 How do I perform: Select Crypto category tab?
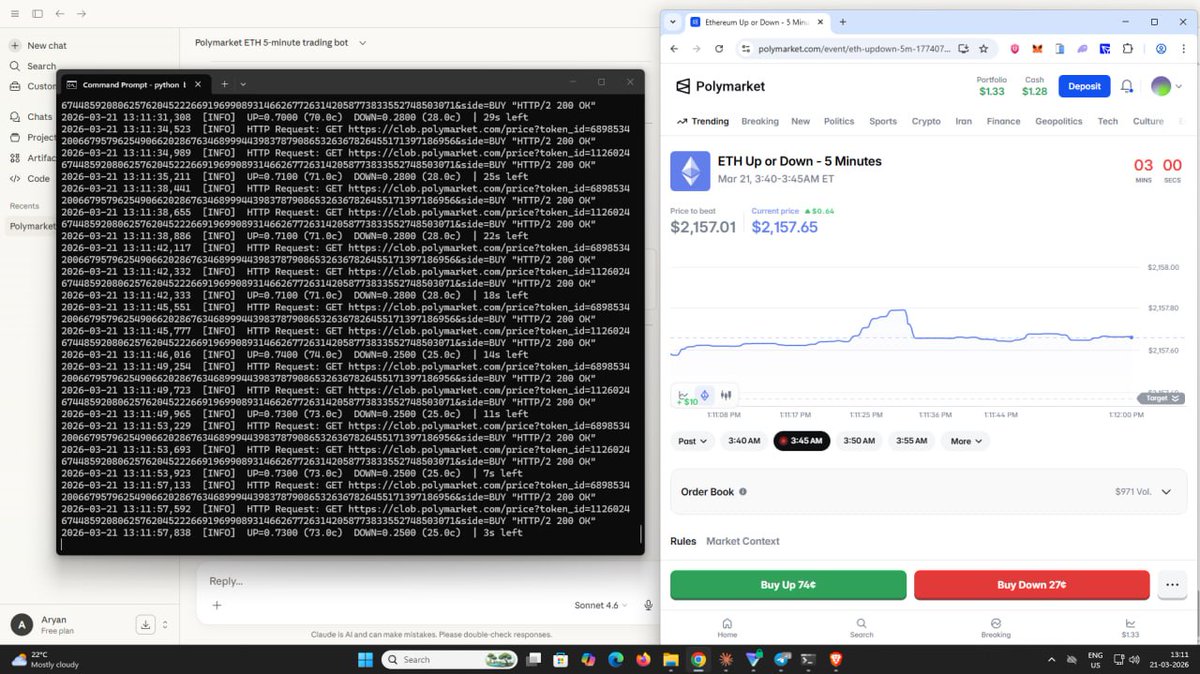pos(926,121)
